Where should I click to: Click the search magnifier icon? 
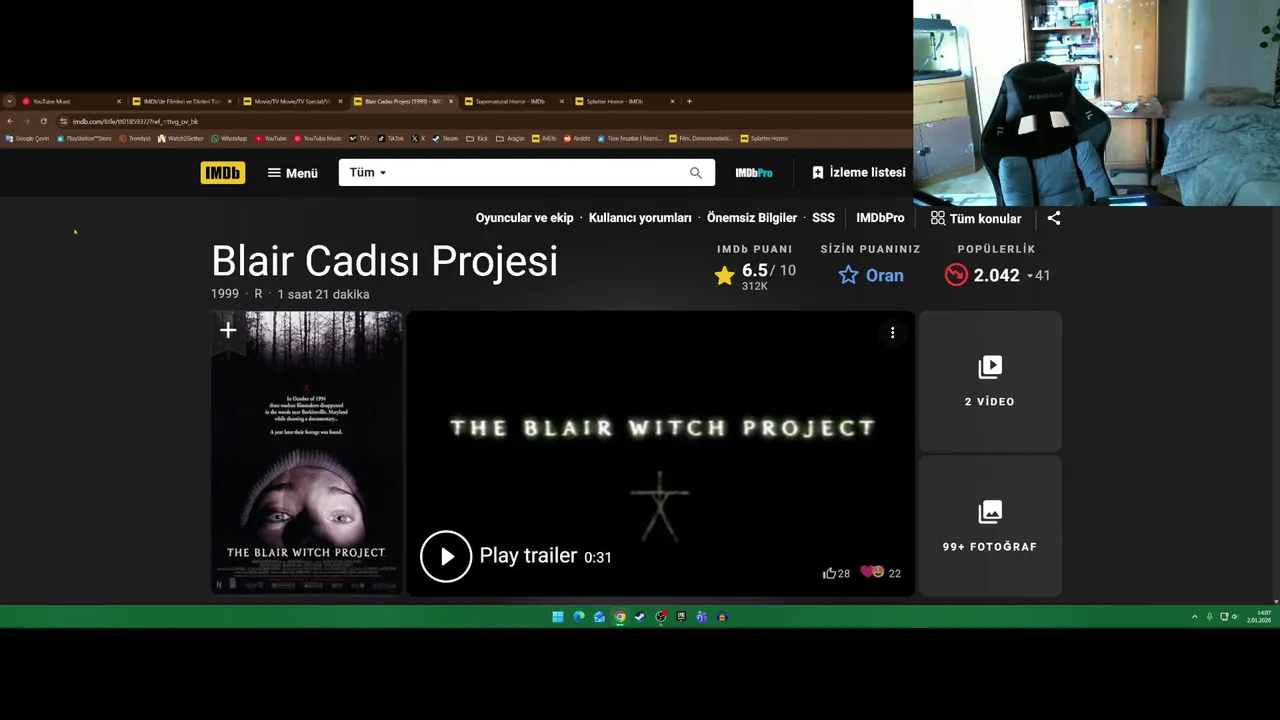click(696, 173)
